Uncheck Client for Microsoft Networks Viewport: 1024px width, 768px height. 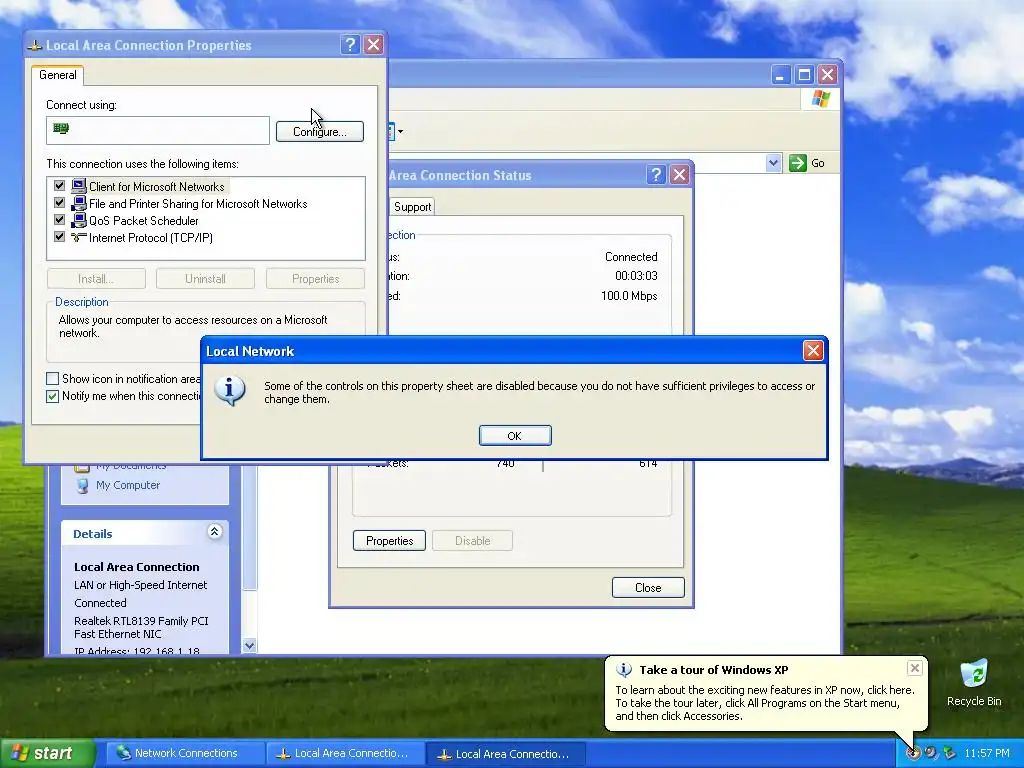click(x=59, y=186)
